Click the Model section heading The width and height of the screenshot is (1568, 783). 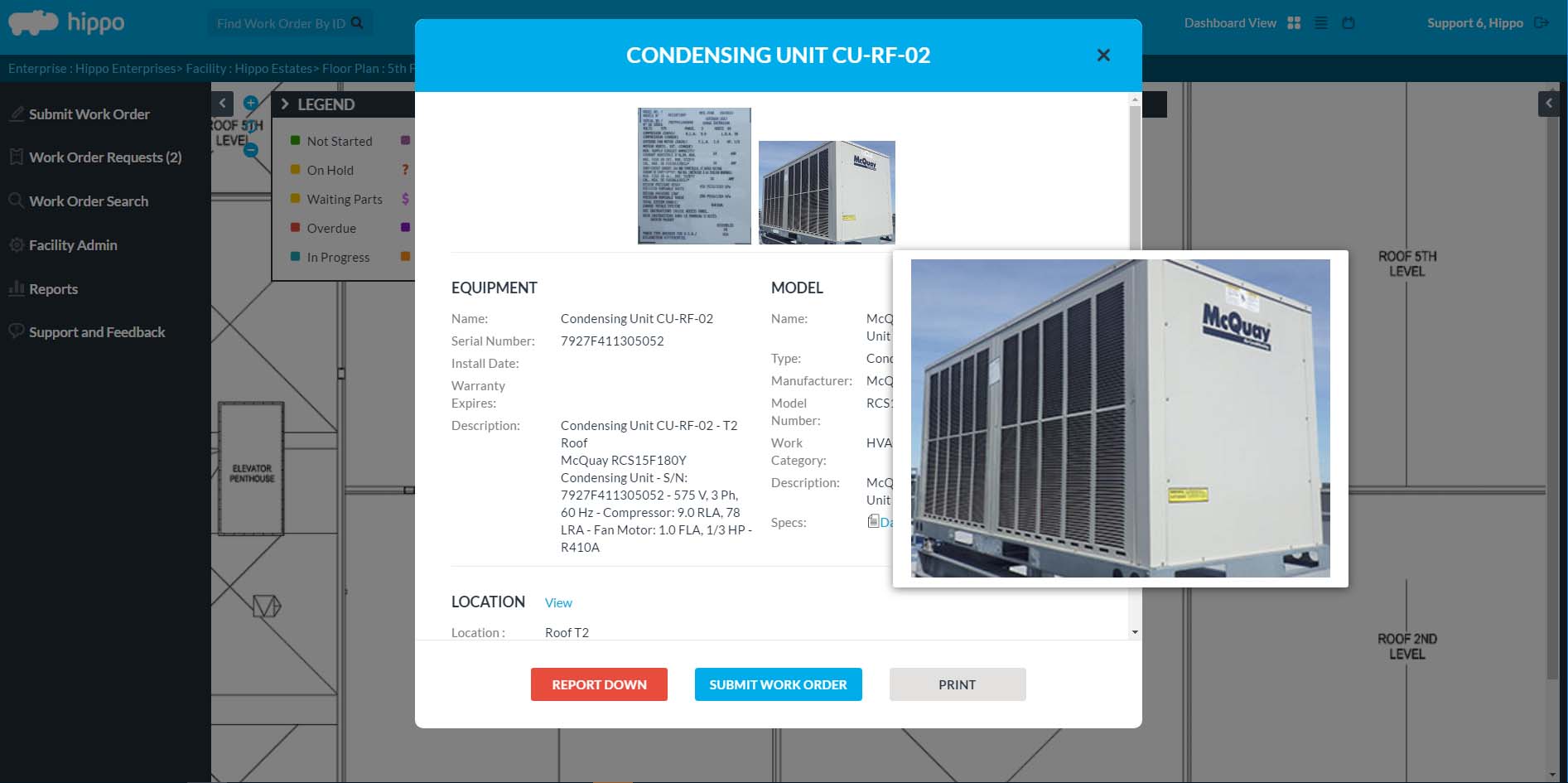[797, 288]
